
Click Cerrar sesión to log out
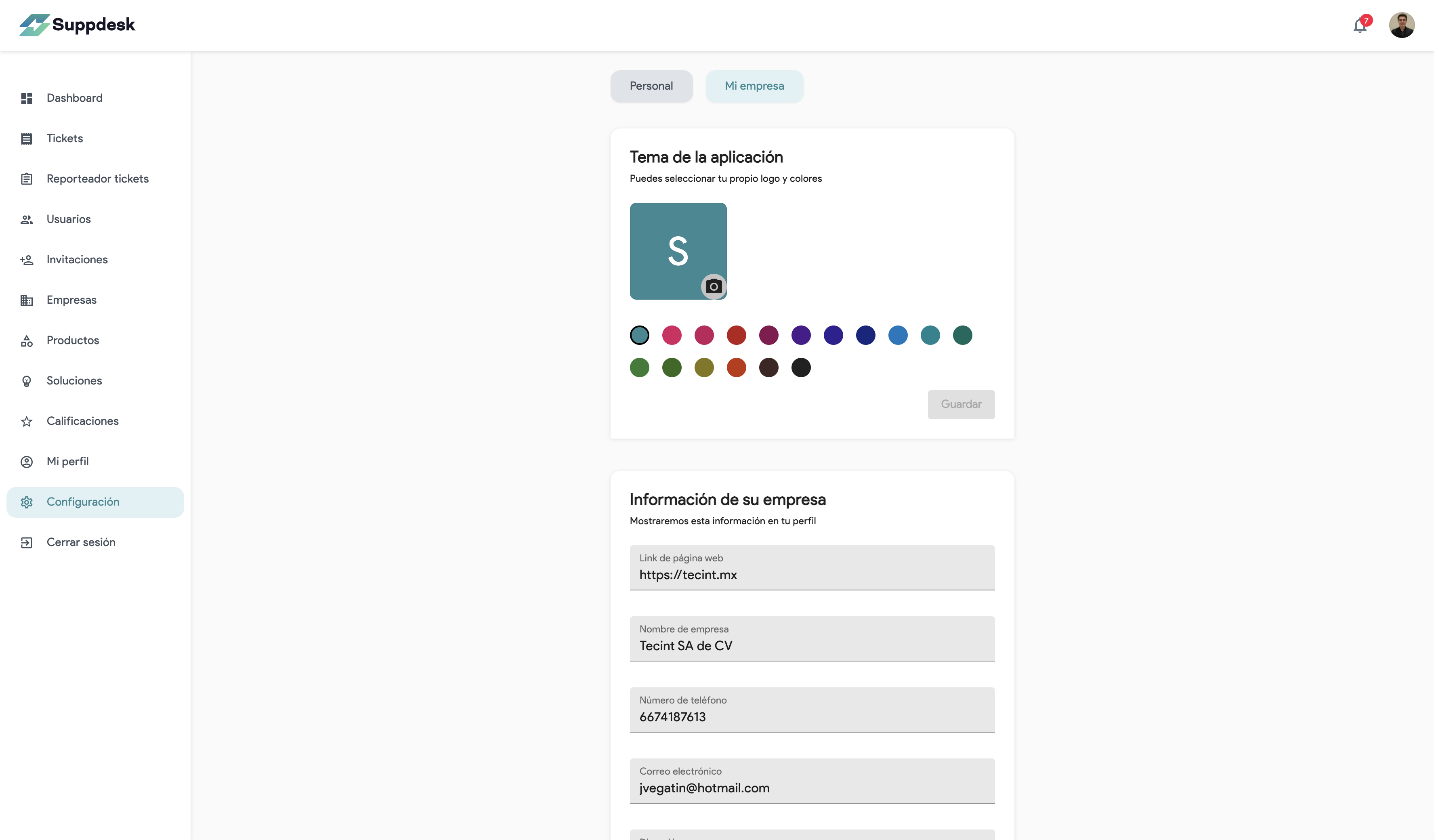point(80,542)
